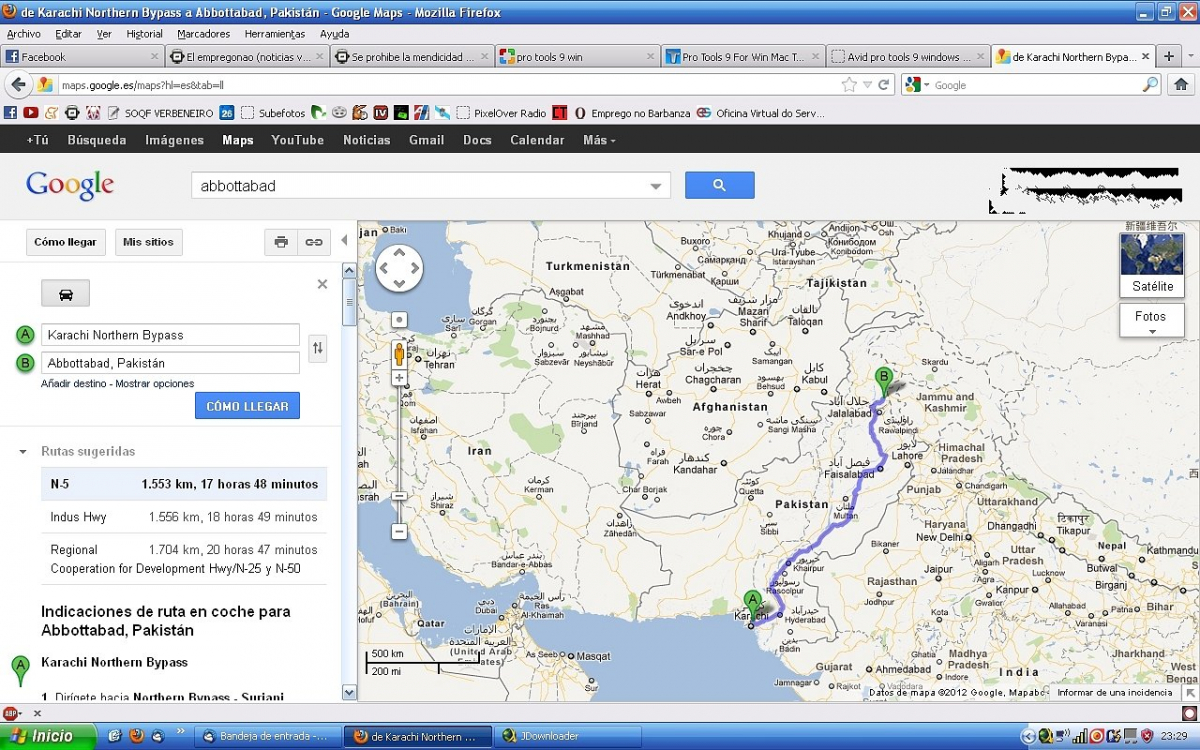Image resolution: width=1200 pixels, height=750 pixels.
Task: Click the Adblock Plus icon in addon bar
Action: (11, 713)
